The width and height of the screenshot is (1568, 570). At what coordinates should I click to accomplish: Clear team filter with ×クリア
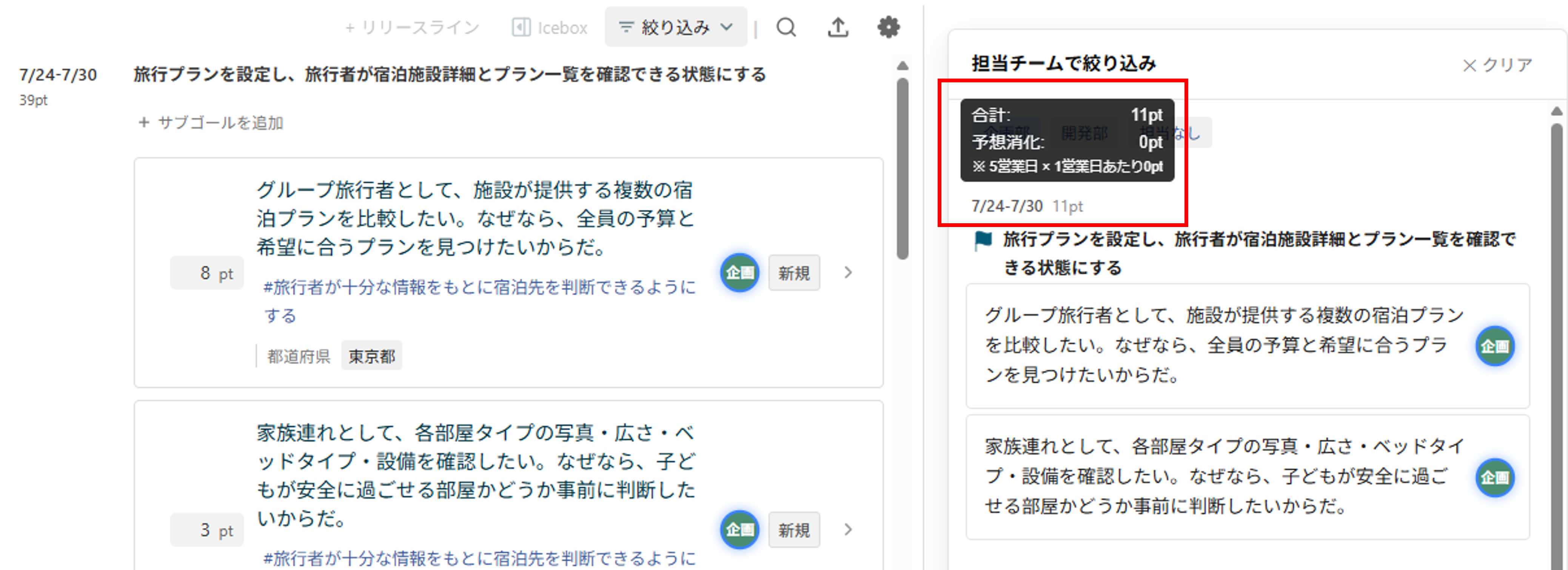(1497, 65)
